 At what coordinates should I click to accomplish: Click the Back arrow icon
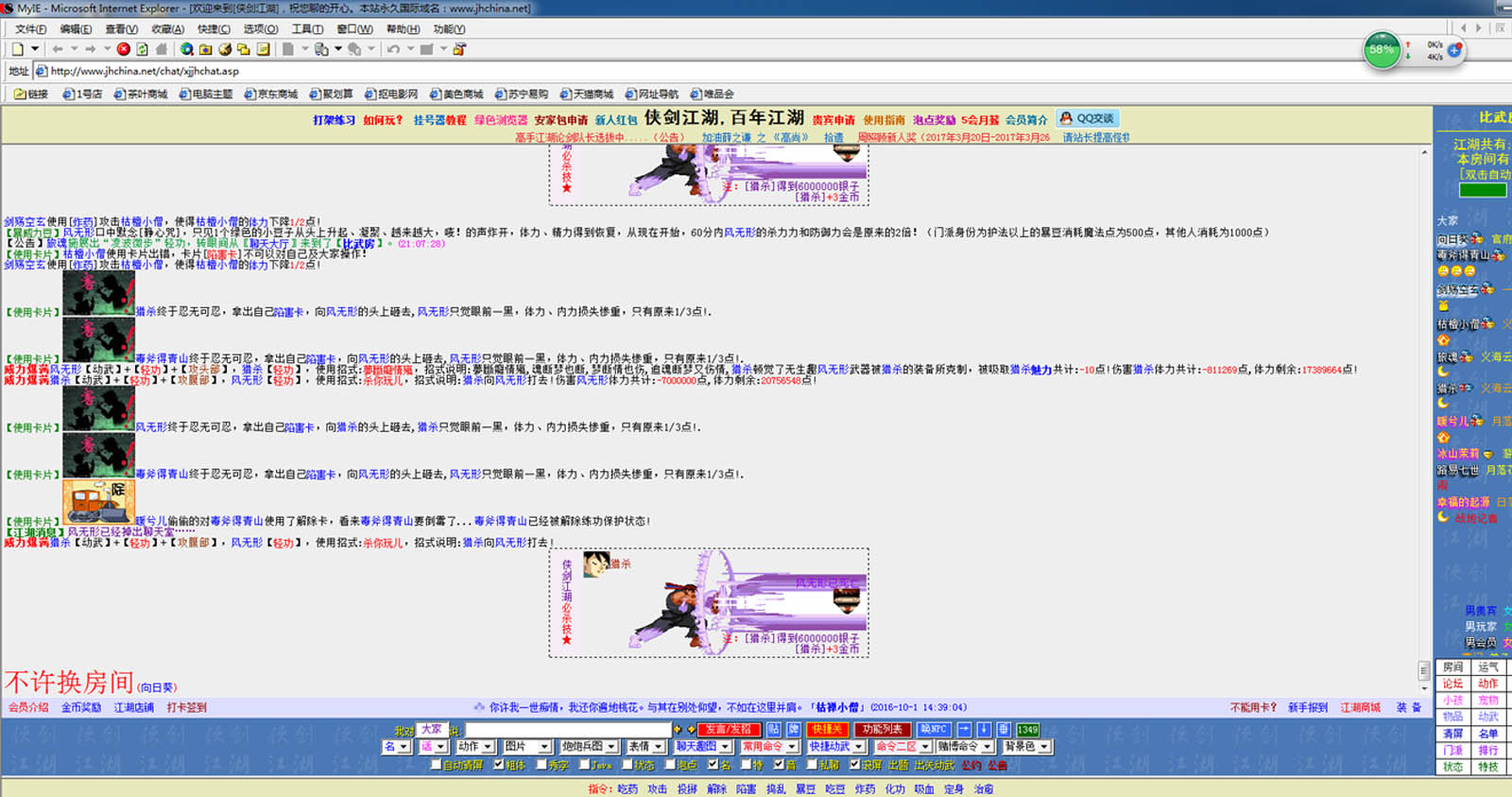[x=58, y=49]
